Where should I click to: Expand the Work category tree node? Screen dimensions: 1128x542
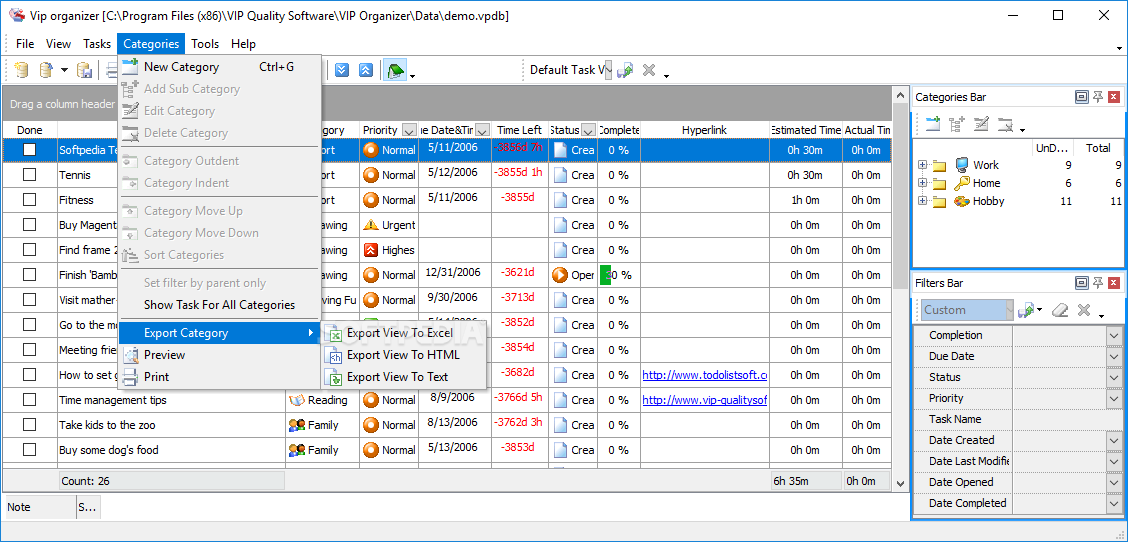pyautogui.click(x=923, y=165)
